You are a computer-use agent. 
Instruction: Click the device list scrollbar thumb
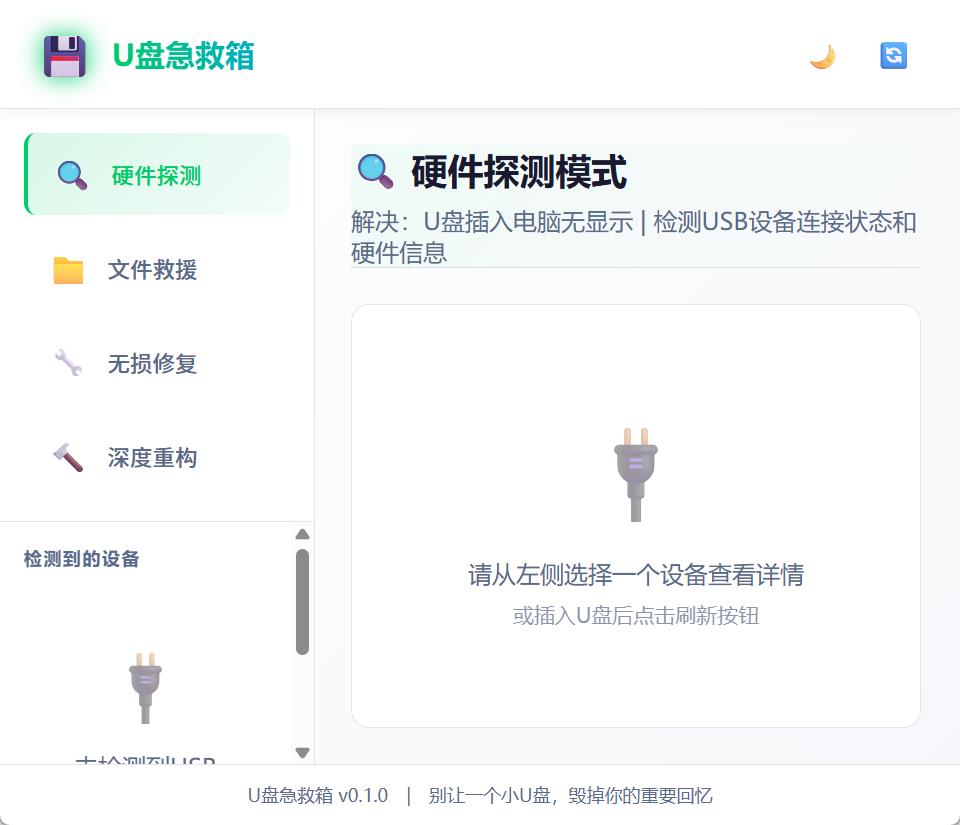point(302,602)
